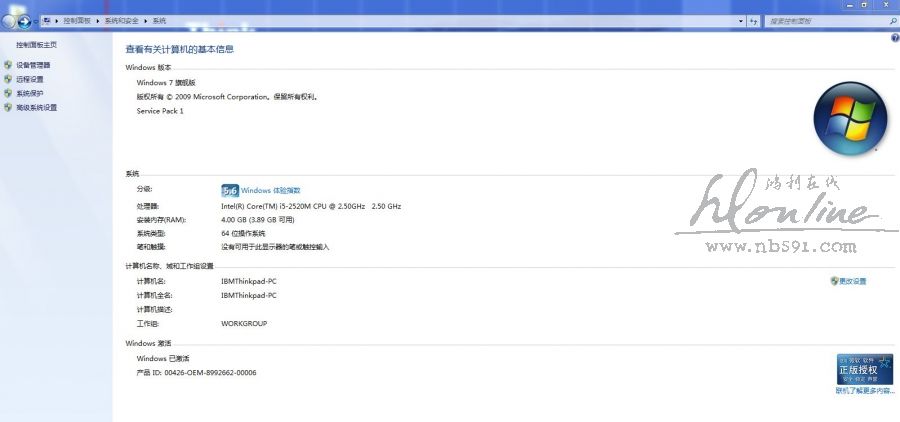
Task: Open 远程设置 from the left panel
Action: (29, 79)
